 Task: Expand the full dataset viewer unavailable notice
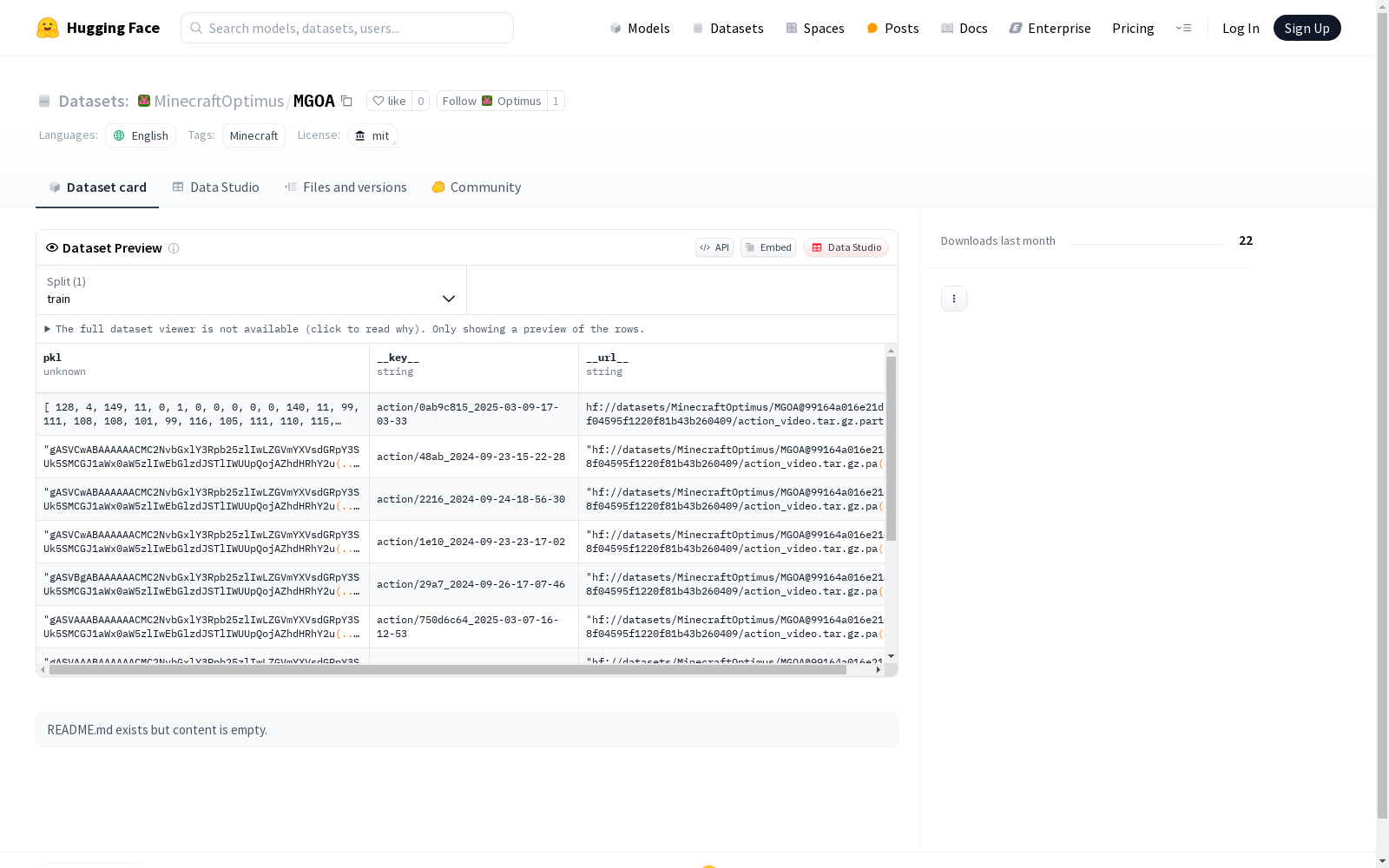pos(345,329)
